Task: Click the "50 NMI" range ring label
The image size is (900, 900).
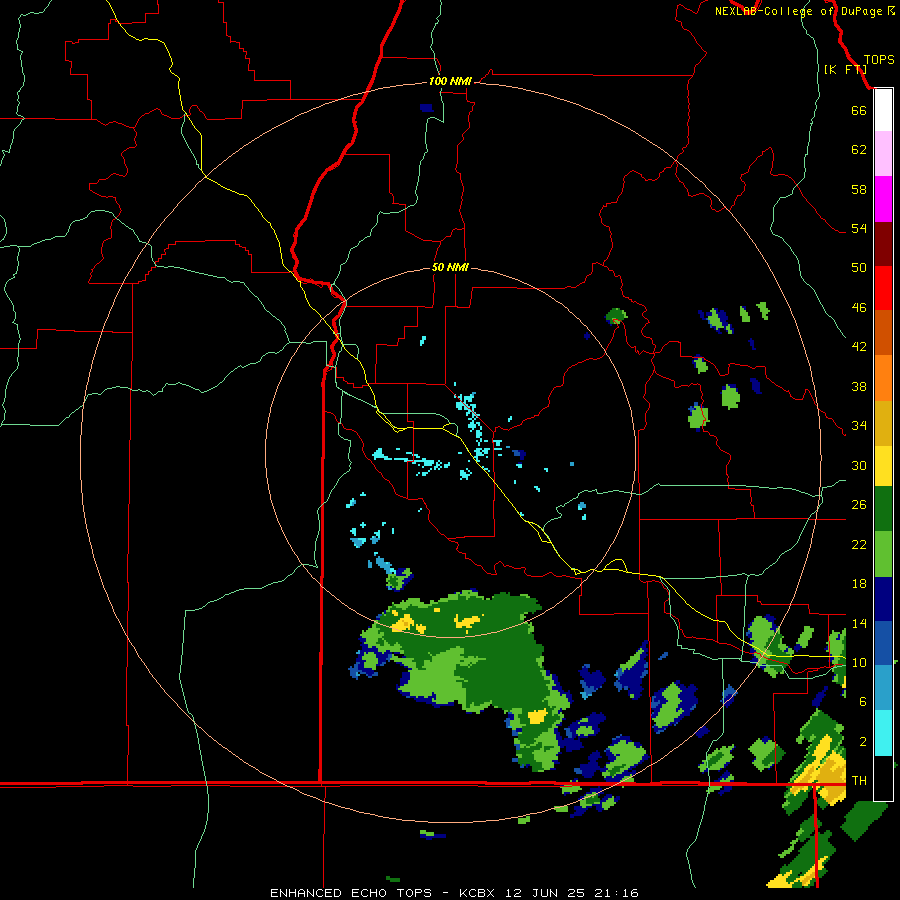Action: point(450,267)
